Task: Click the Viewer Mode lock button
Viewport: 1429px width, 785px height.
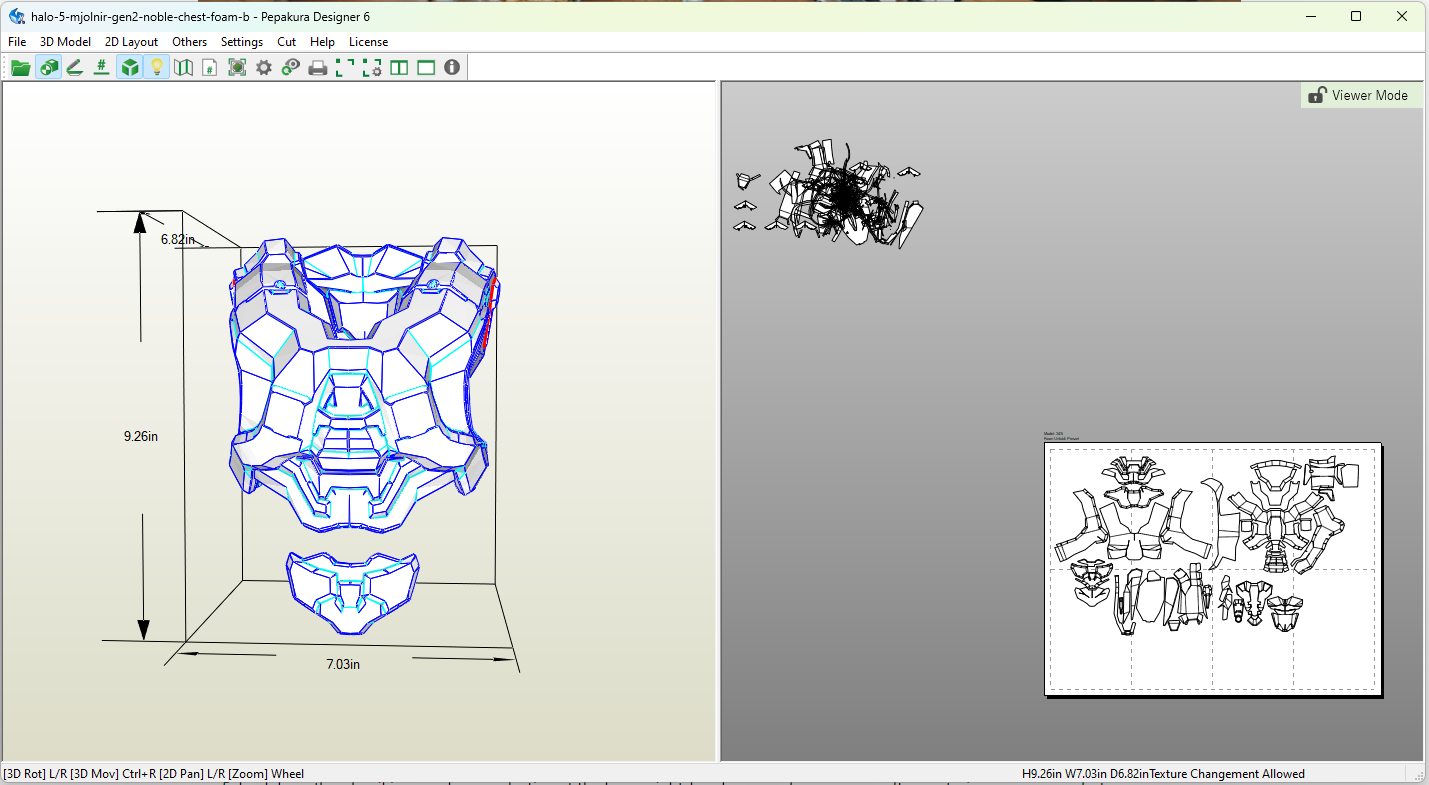Action: (1360, 95)
